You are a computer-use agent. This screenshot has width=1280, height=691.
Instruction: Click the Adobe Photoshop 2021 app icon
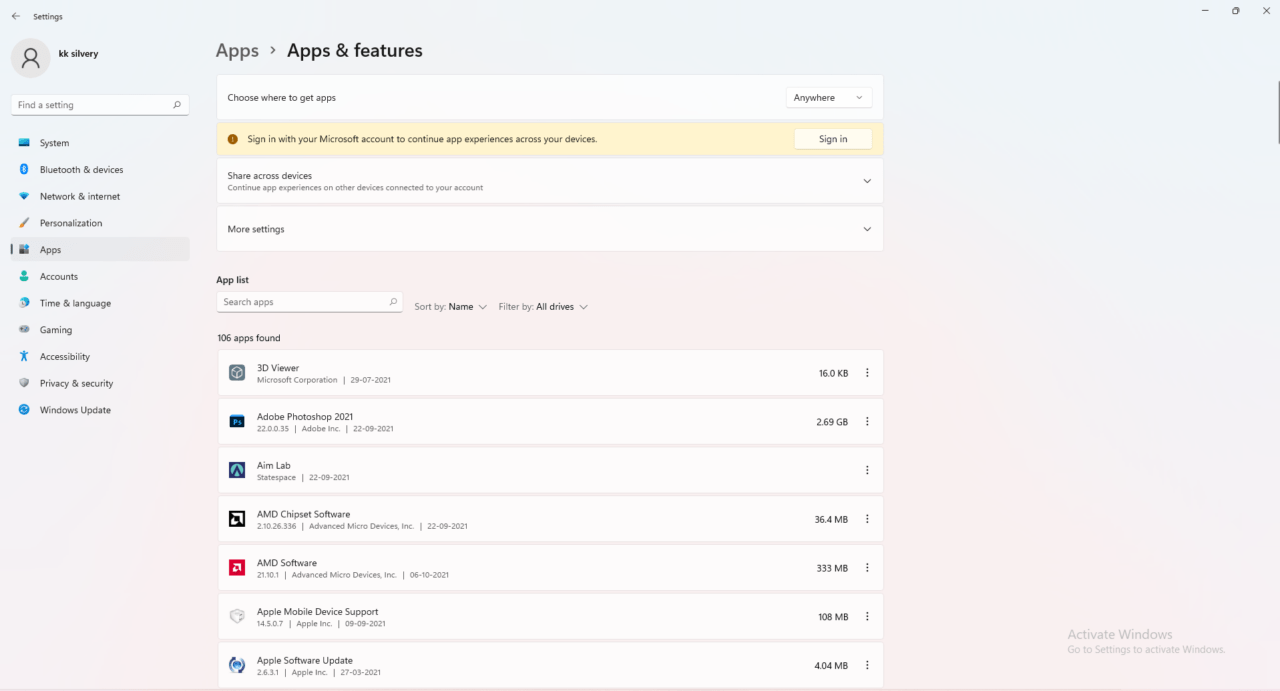point(237,422)
